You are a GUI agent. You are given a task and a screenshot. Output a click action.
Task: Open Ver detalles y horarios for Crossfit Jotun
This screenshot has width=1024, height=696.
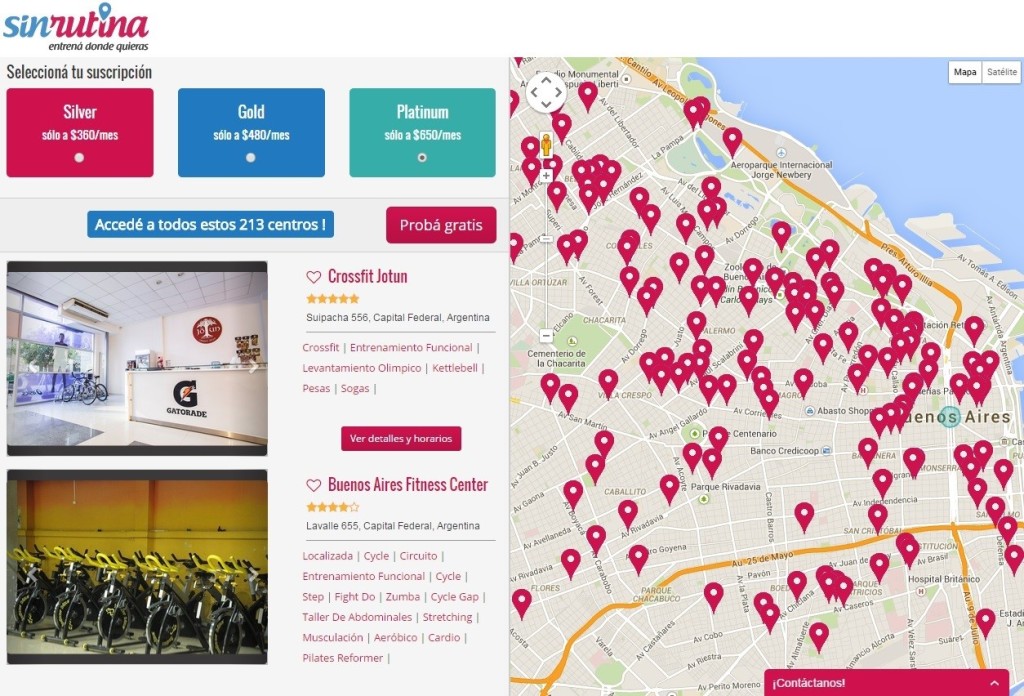pyautogui.click(x=401, y=439)
